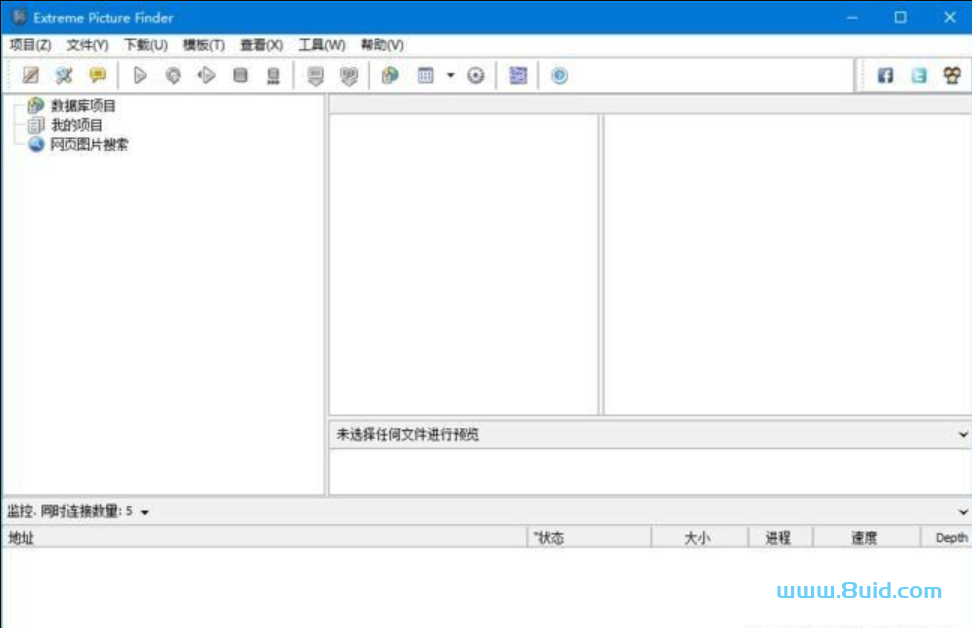
Task: Sort by the Depth column header
Action: [x=947, y=537]
